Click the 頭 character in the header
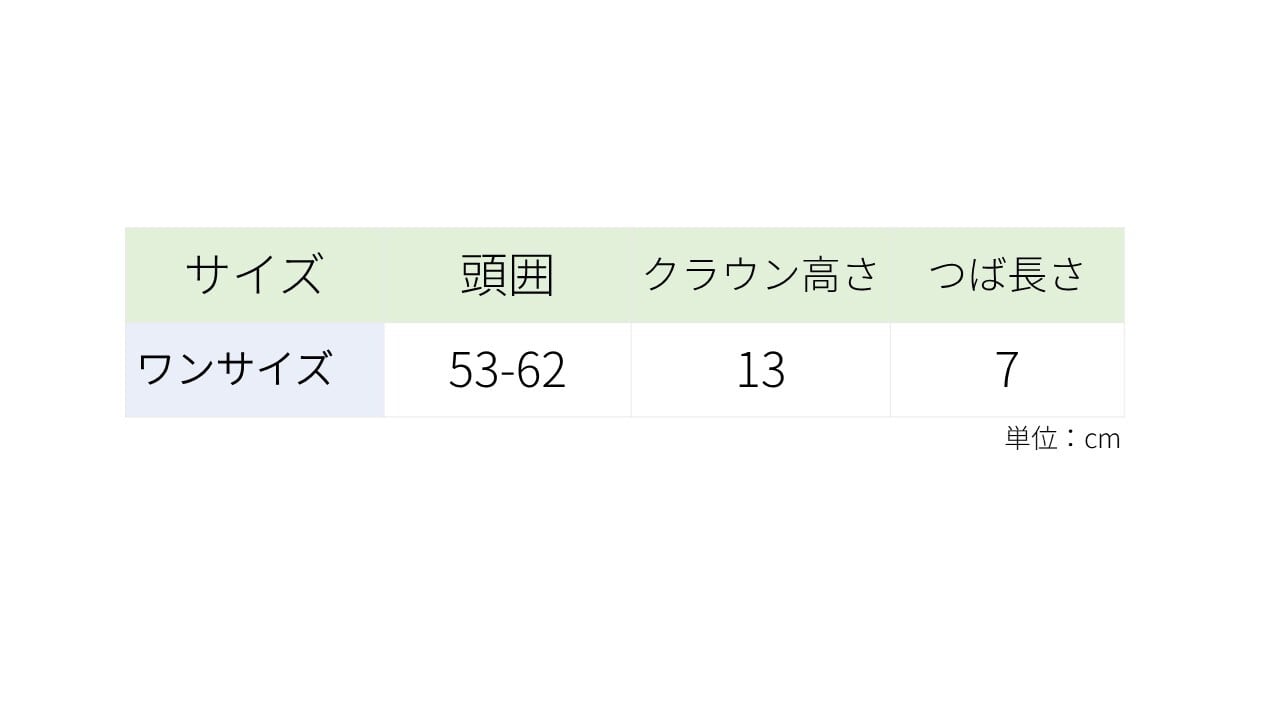 pyautogui.click(x=484, y=275)
